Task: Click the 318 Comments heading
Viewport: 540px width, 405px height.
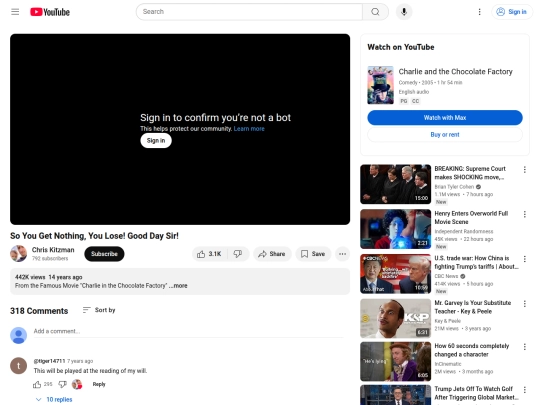Action: 39,311
